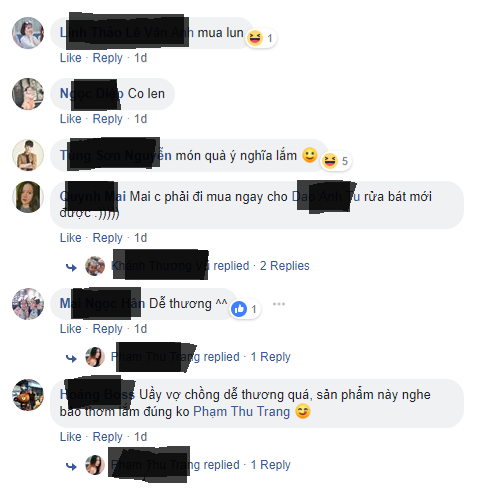This screenshot has width=480, height=496.
Task: Expand the '2 Replies' thread
Action: (x=285, y=266)
